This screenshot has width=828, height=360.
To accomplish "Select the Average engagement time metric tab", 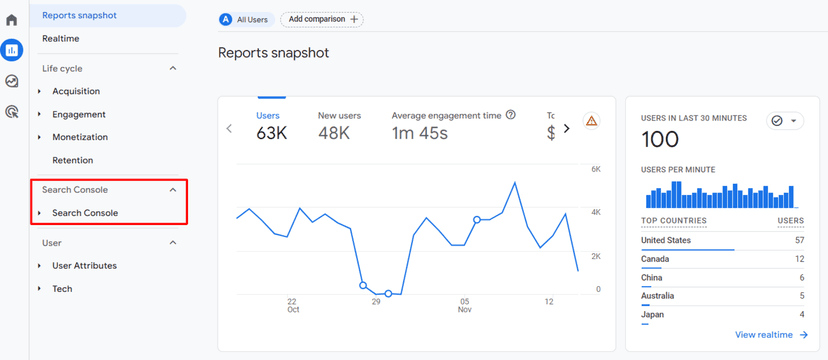I will (x=454, y=127).
